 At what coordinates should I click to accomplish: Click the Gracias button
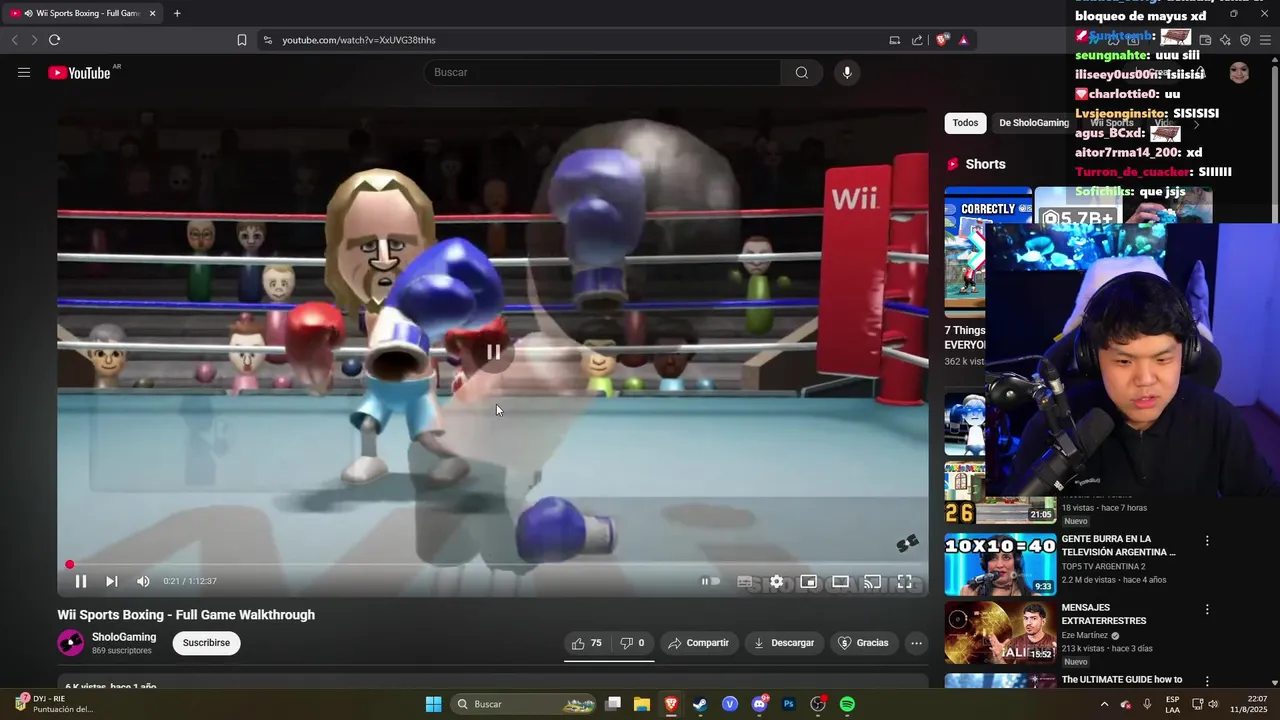863,643
